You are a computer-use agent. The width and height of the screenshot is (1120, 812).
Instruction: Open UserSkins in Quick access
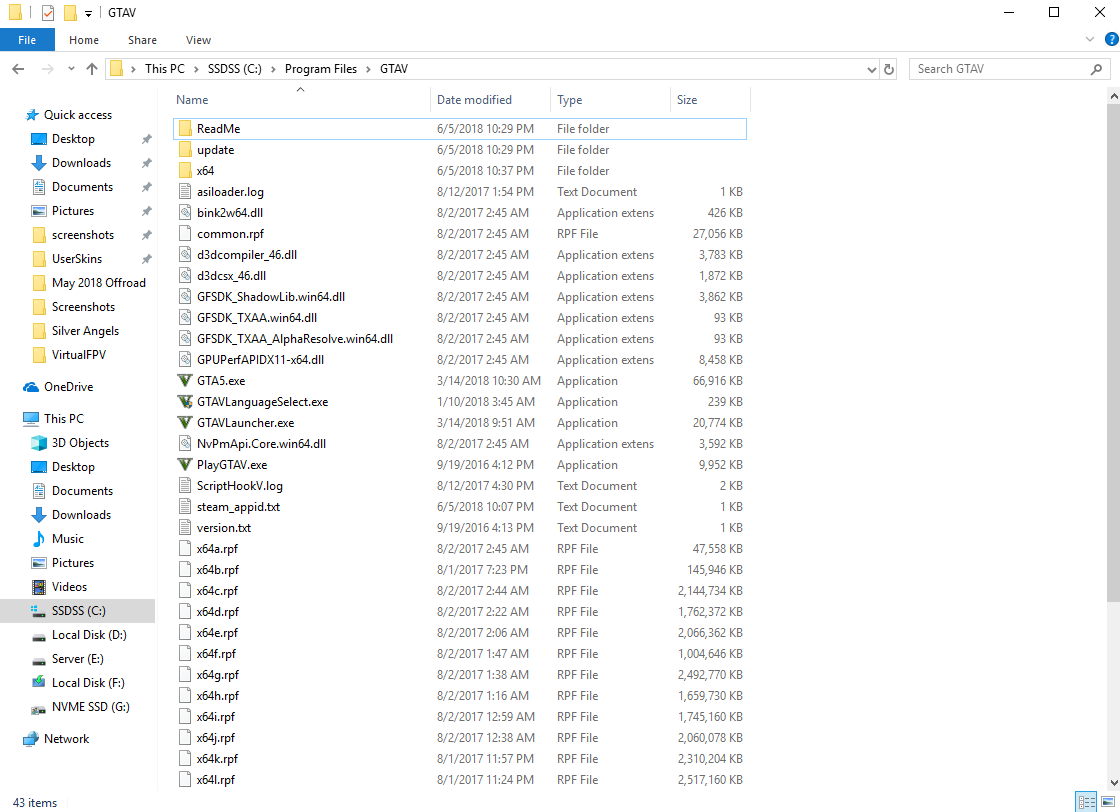click(x=76, y=259)
